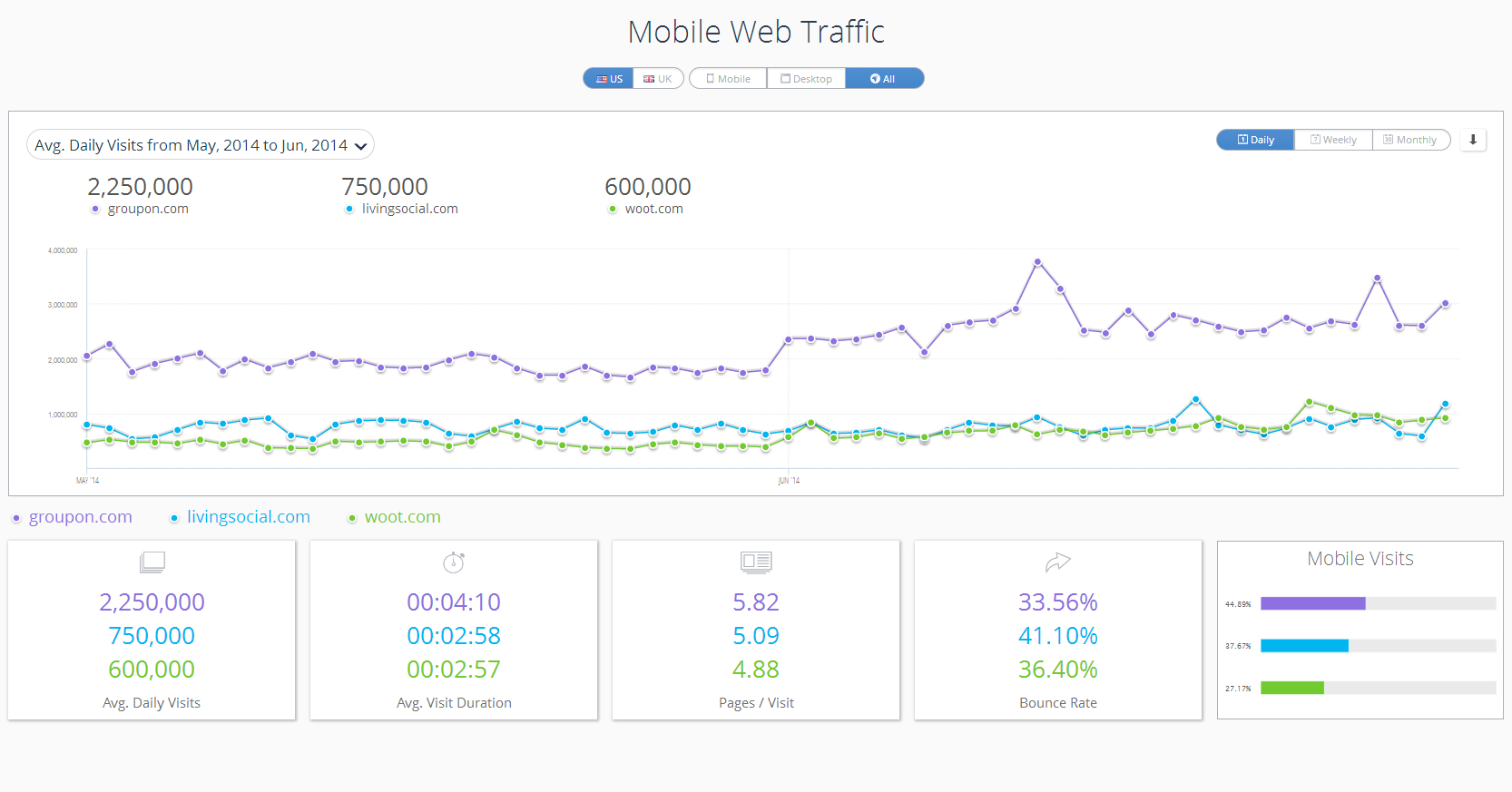Click the 41.10% bounce rate value
1512x792 pixels.
click(x=1058, y=636)
